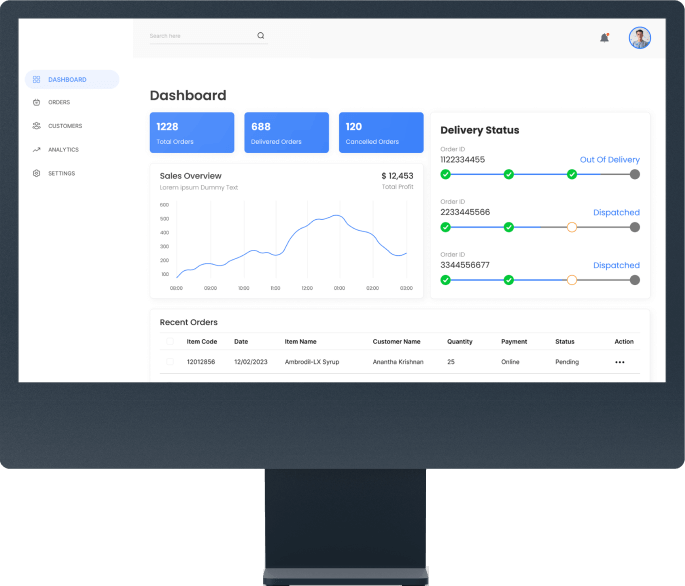This screenshot has width=685, height=586.
Task: Click the 'Quantity' column header
Action: coord(460,342)
